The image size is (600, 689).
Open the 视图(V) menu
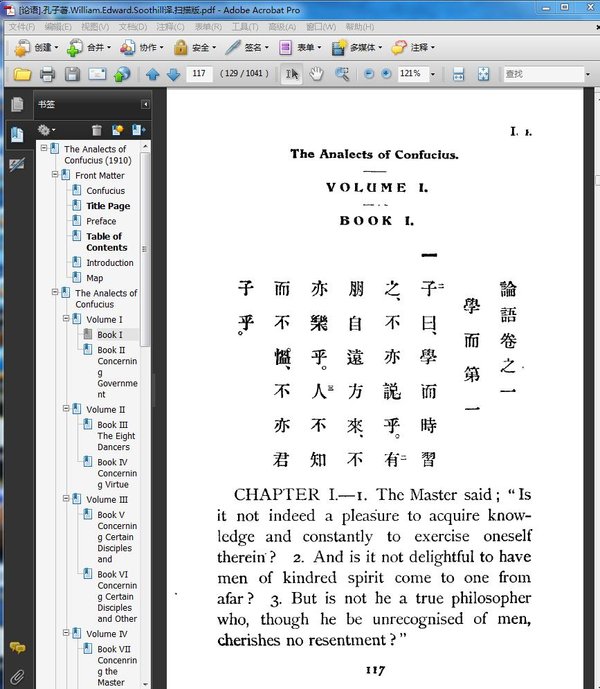[95, 27]
